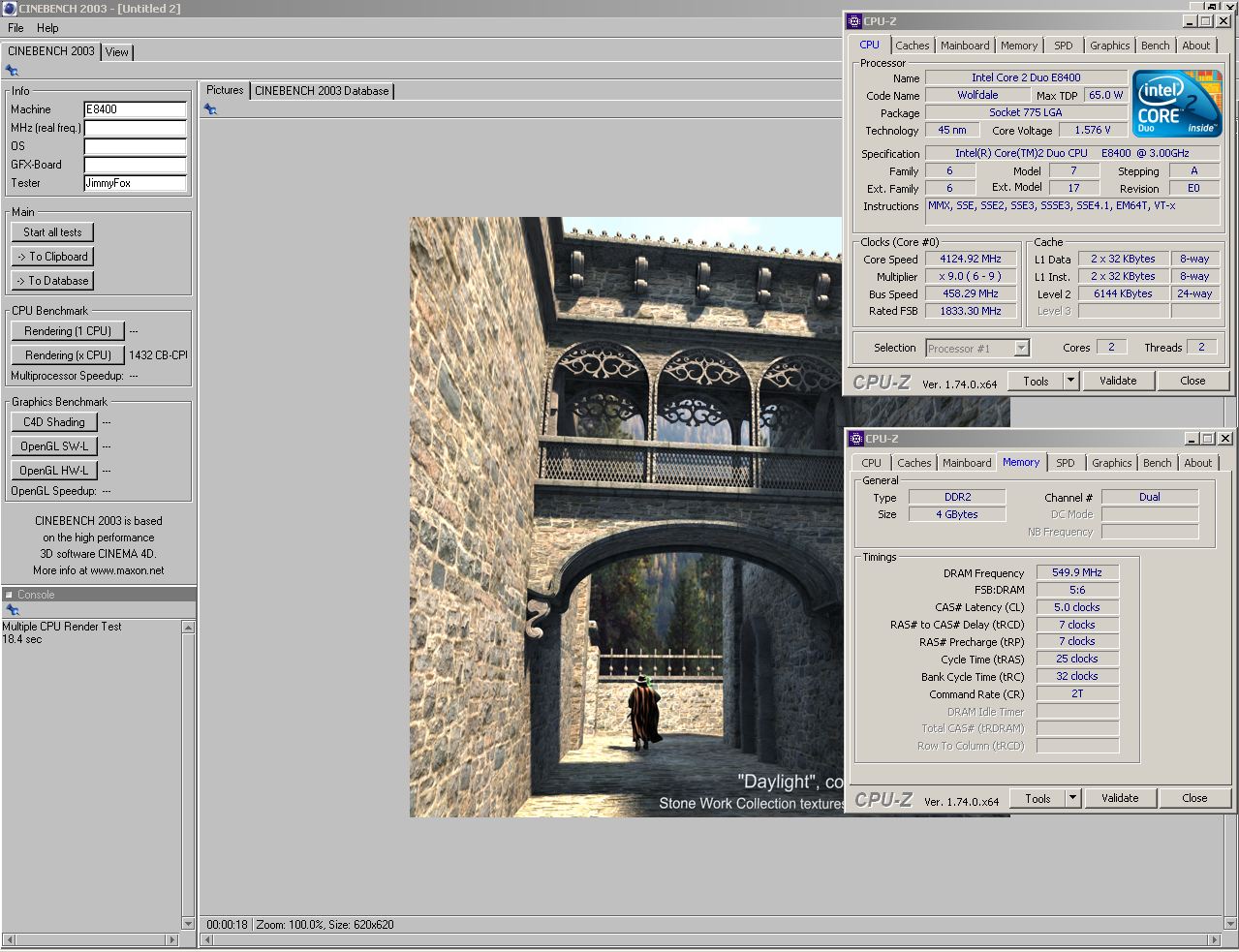This screenshot has height=952, width=1239.
Task: Open the Graphics tab in lower CPU-Z window
Action: pyautogui.click(x=1111, y=463)
